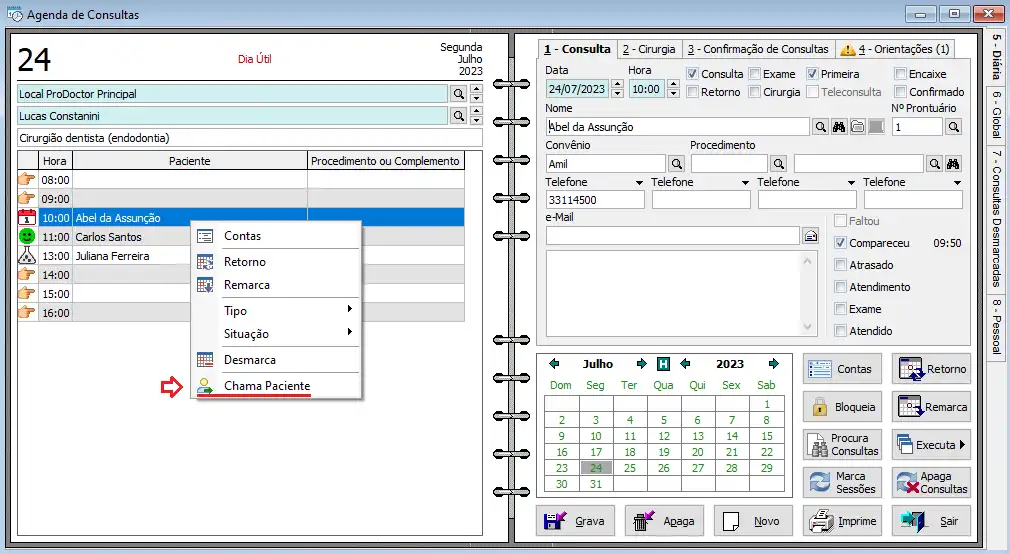Viewport: 1010px width, 554px height.
Task: Click the flask icon on 13:00 row
Action: [27, 256]
